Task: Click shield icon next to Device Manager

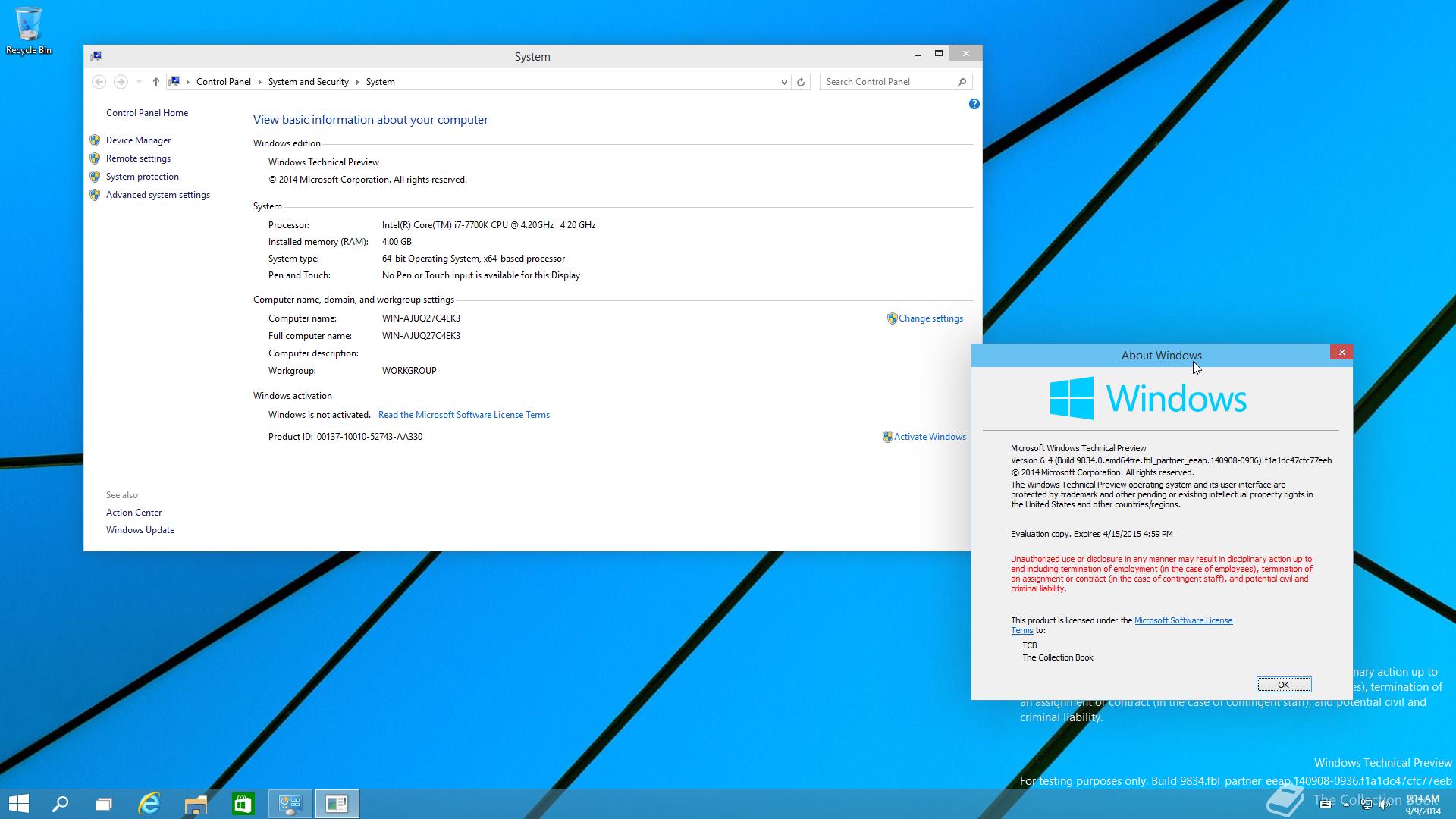Action: coord(95,140)
